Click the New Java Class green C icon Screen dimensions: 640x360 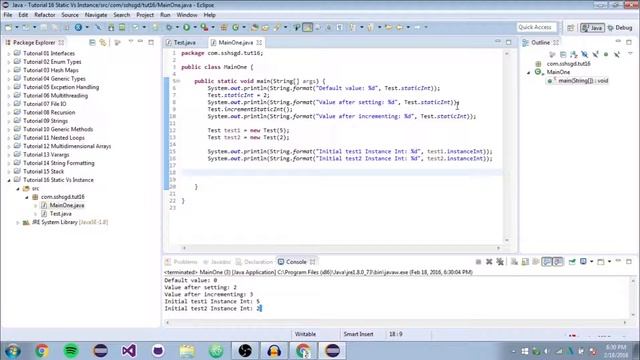[x=236, y=27]
